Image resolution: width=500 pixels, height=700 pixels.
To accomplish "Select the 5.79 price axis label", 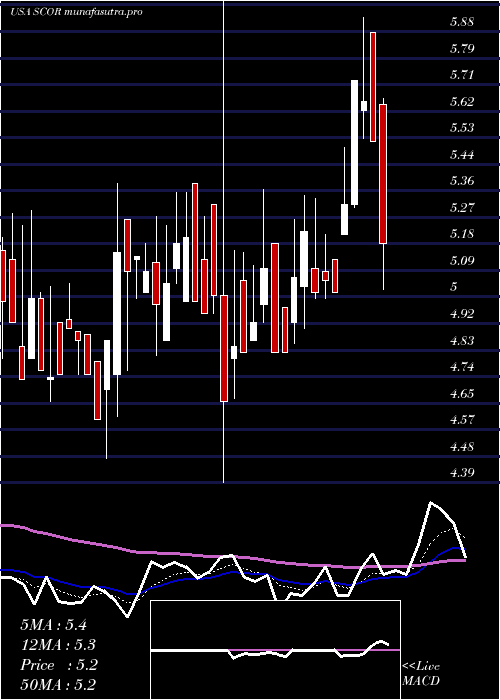I will pos(462,48).
